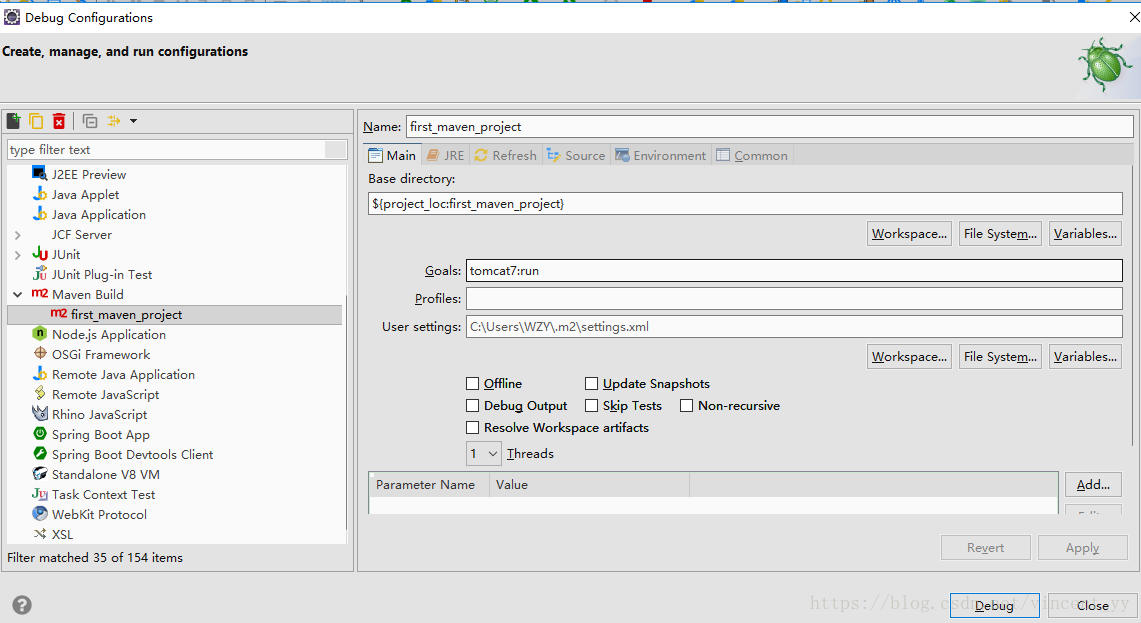Image resolution: width=1141 pixels, height=623 pixels.
Task: Enable the Offline checkbox
Action: [x=472, y=384]
